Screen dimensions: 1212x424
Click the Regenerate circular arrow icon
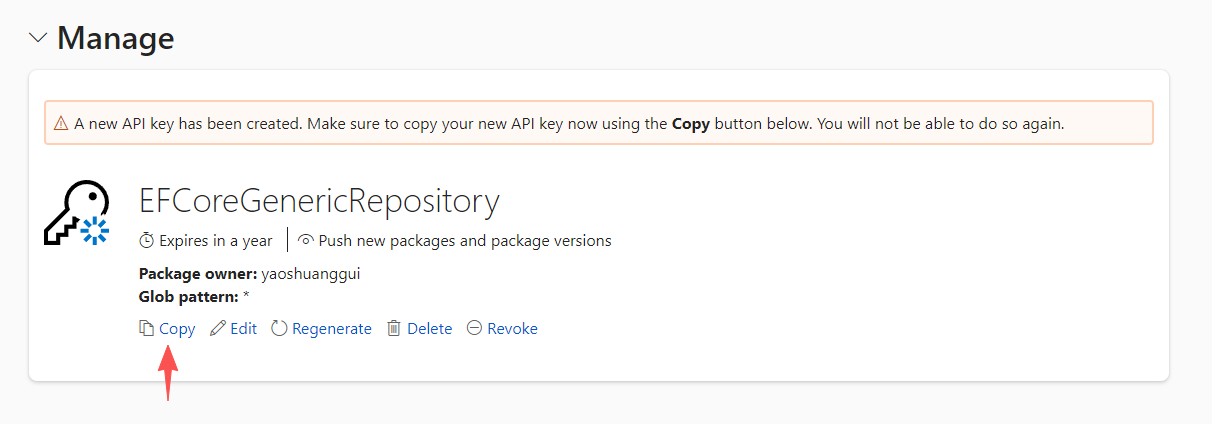(279, 328)
